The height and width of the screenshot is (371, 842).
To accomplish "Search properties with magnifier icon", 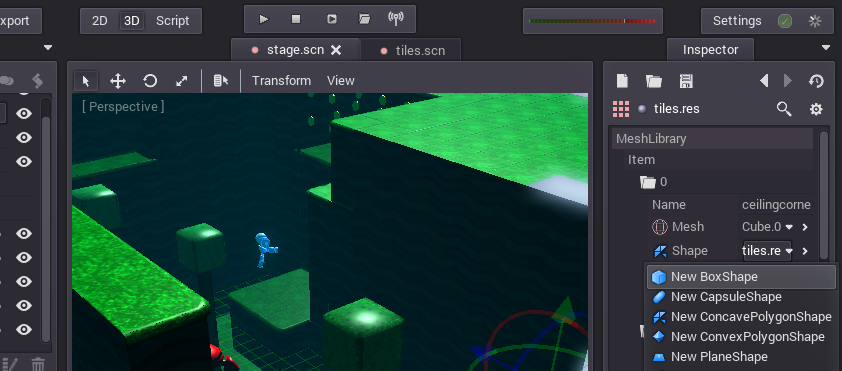I will point(784,109).
